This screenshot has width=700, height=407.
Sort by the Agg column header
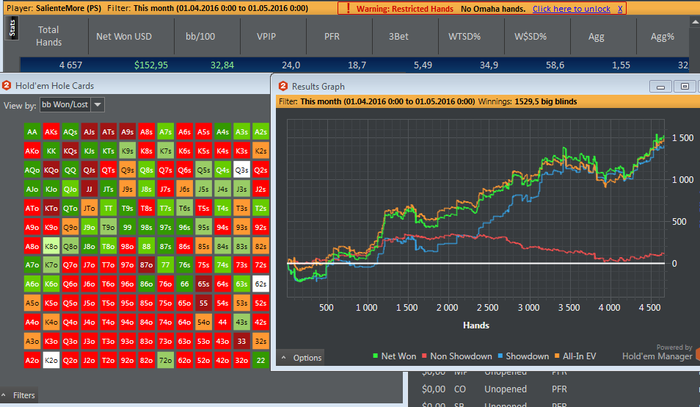pos(596,37)
